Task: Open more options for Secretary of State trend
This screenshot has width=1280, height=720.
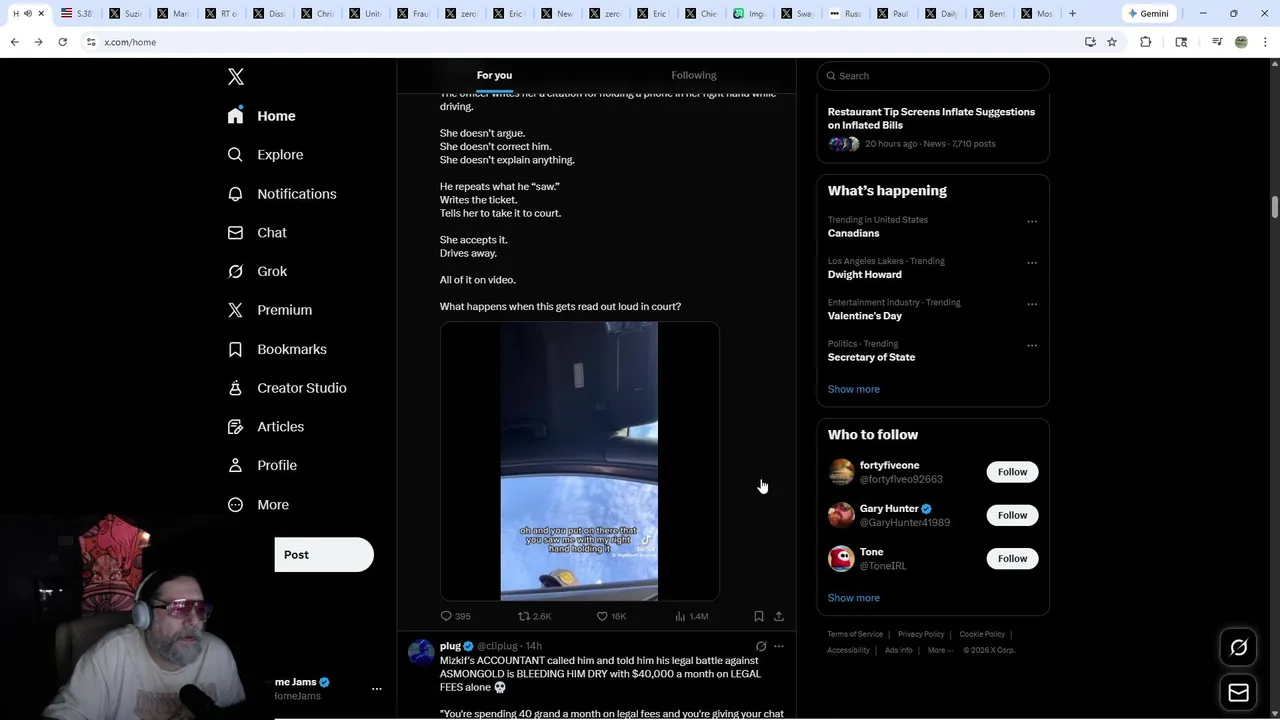Action: (1032, 346)
